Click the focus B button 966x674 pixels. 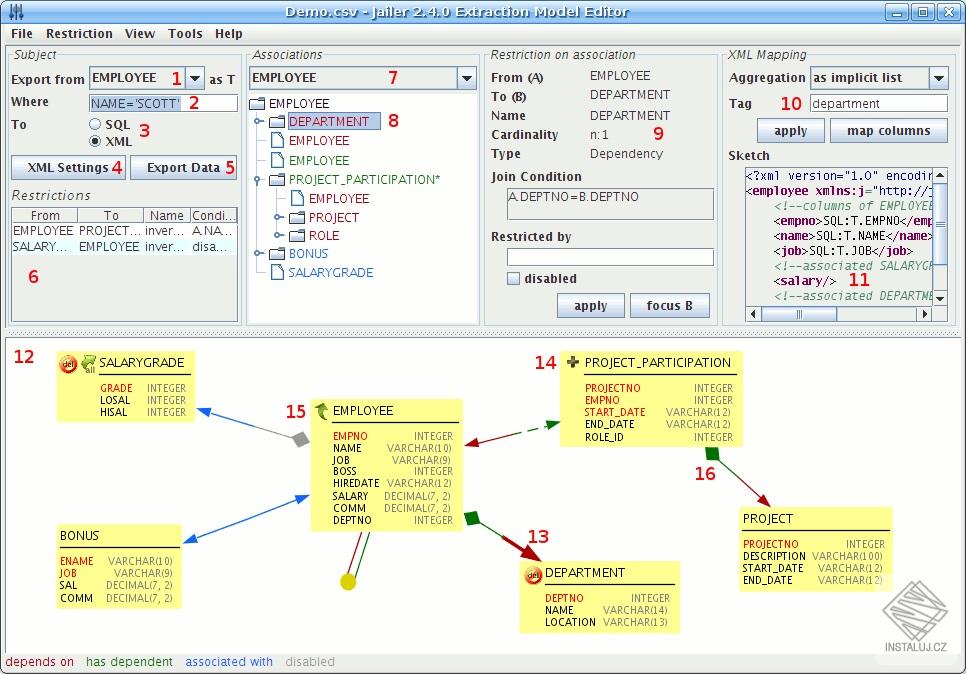coord(670,306)
